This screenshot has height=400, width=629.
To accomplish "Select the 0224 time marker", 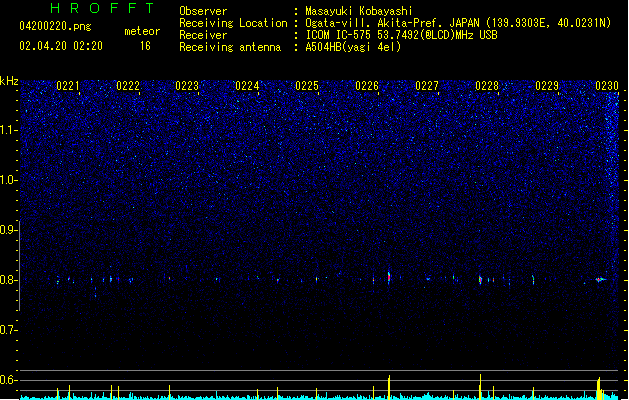I will pyautogui.click(x=247, y=86).
